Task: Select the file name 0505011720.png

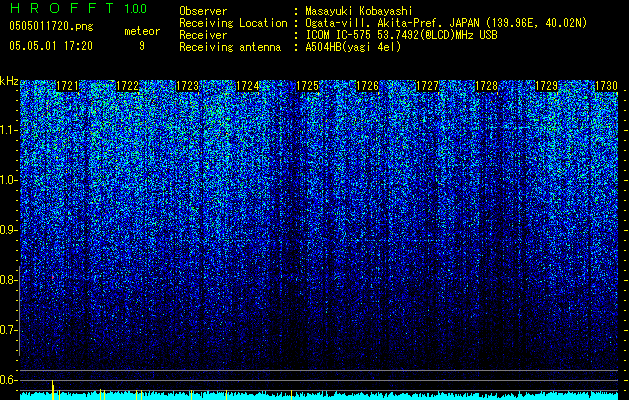Action: [51, 26]
